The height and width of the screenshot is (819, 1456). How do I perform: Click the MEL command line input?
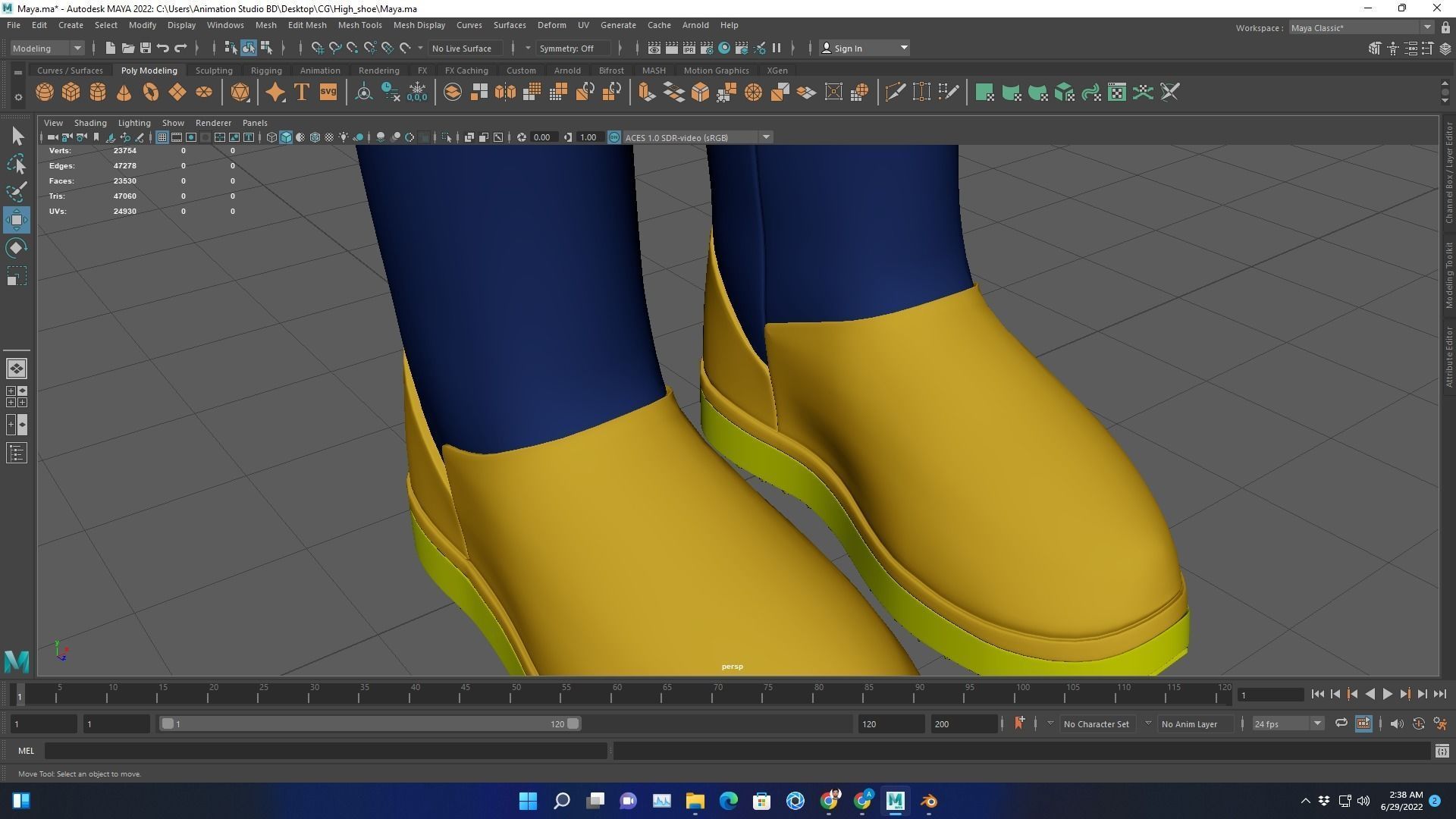click(326, 751)
